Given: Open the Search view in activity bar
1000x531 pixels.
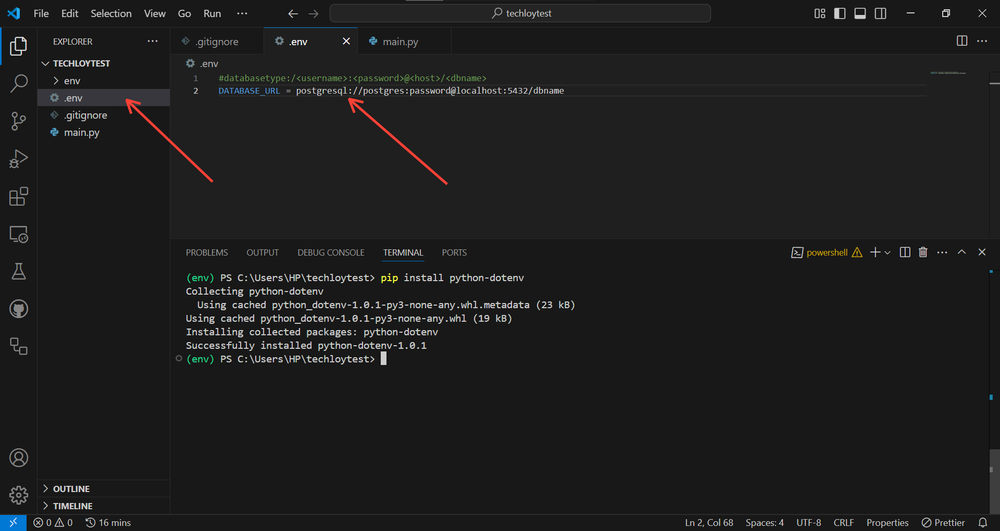Looking at the screenshot, I should point(18,83).
